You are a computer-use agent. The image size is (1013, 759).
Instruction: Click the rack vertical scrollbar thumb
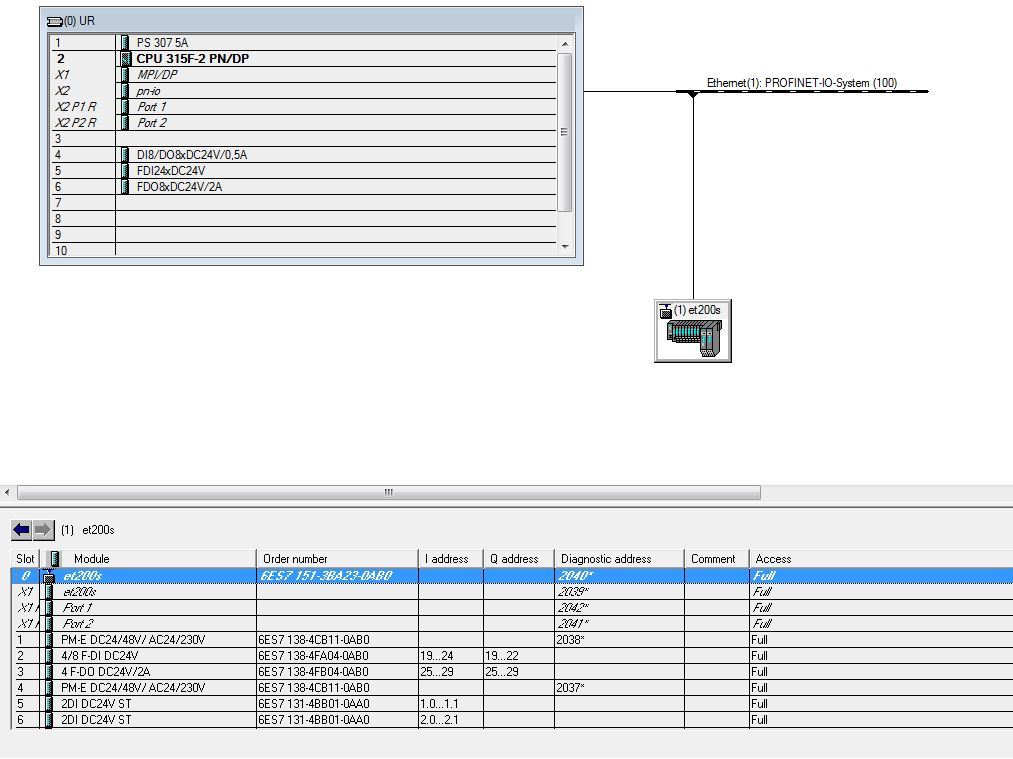(x=565, y=132)
